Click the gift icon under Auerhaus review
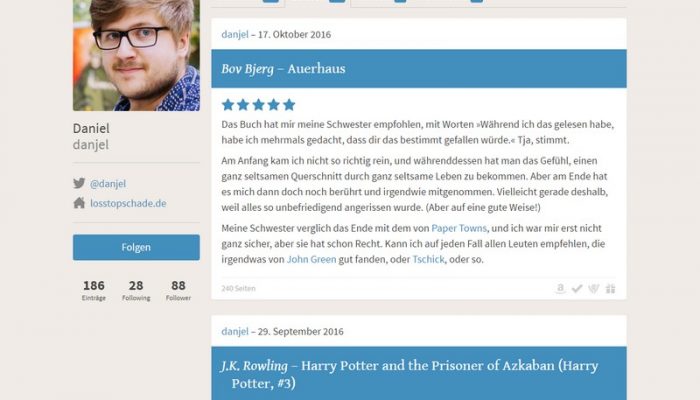The width and height of the screenshot is (700, 400). pos(610,288)
